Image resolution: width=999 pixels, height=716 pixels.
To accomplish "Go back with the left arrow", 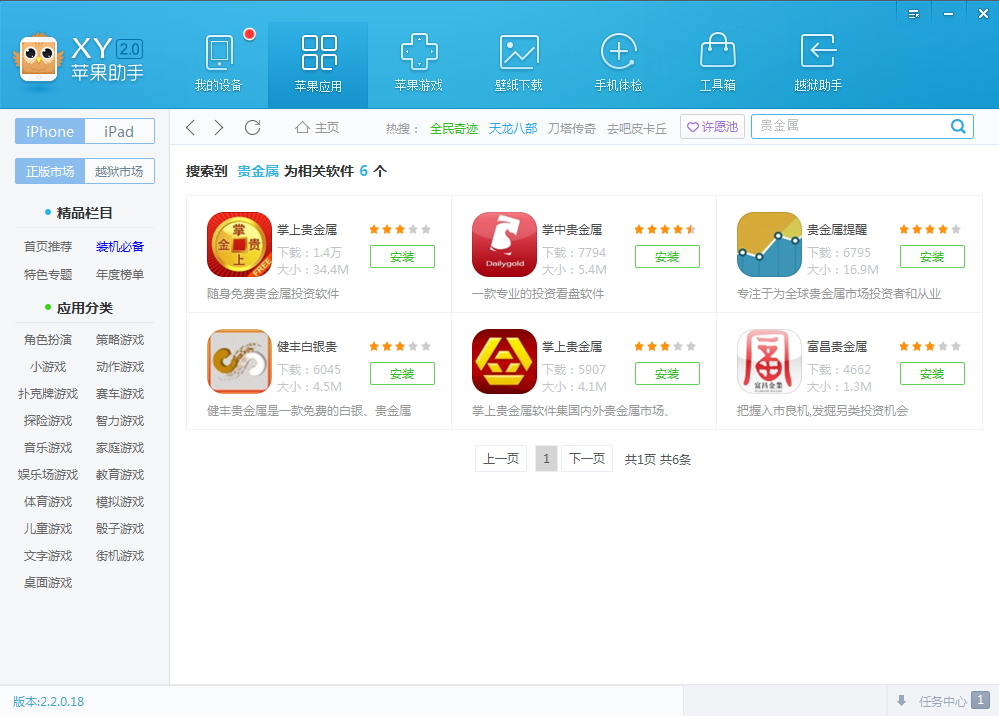I will click(x=190, y=127).
